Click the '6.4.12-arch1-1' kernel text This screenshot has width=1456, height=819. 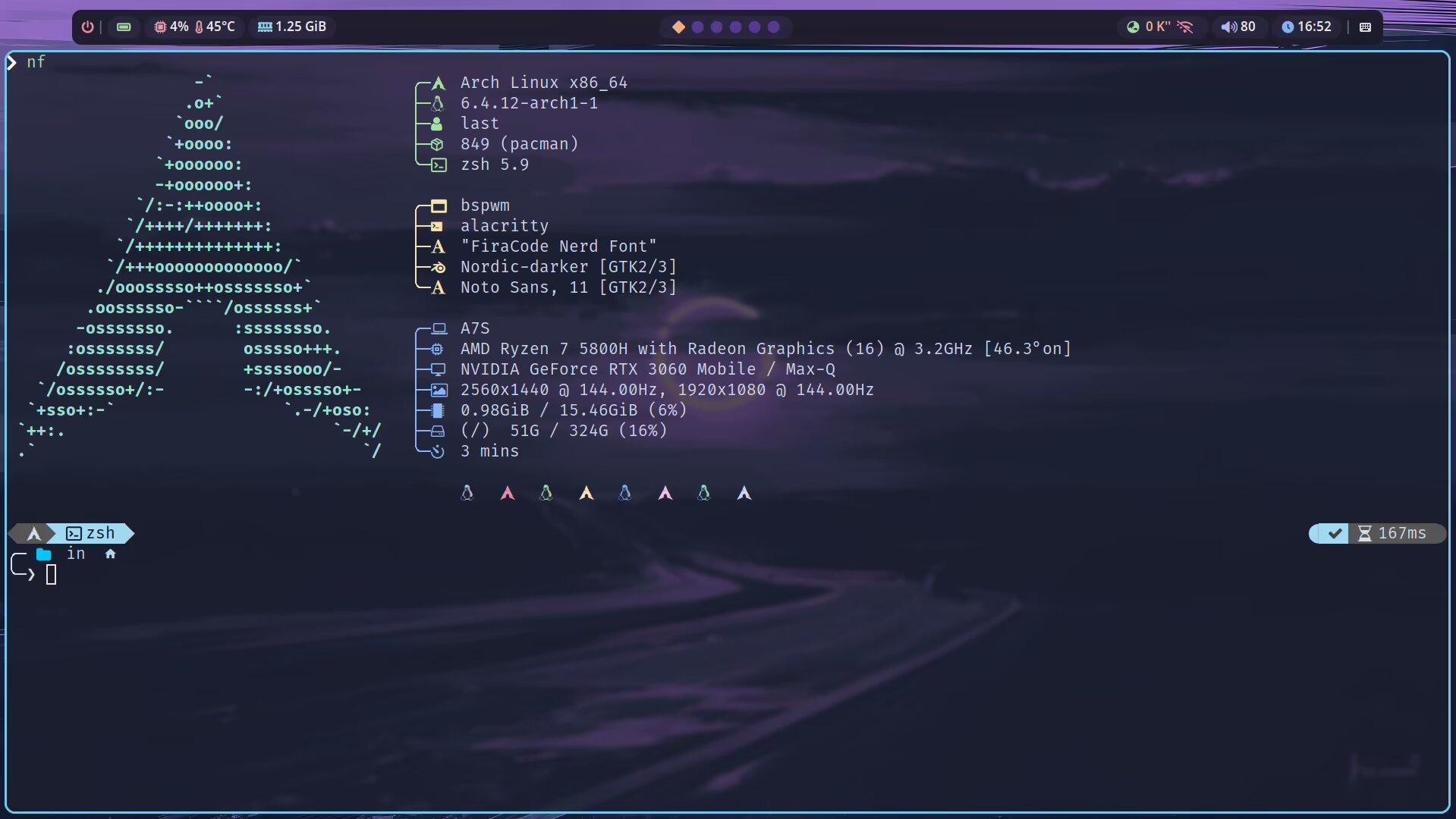(x=529, y=103)
